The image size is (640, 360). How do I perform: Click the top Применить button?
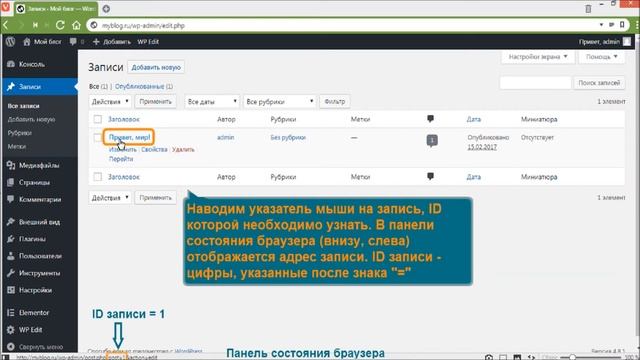coord(156,102)
